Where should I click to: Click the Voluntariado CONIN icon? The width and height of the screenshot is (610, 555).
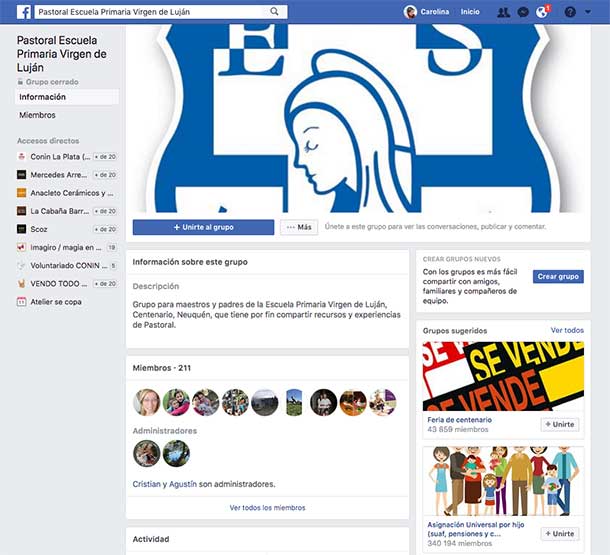pyautogui.click(x=21, y=266)
